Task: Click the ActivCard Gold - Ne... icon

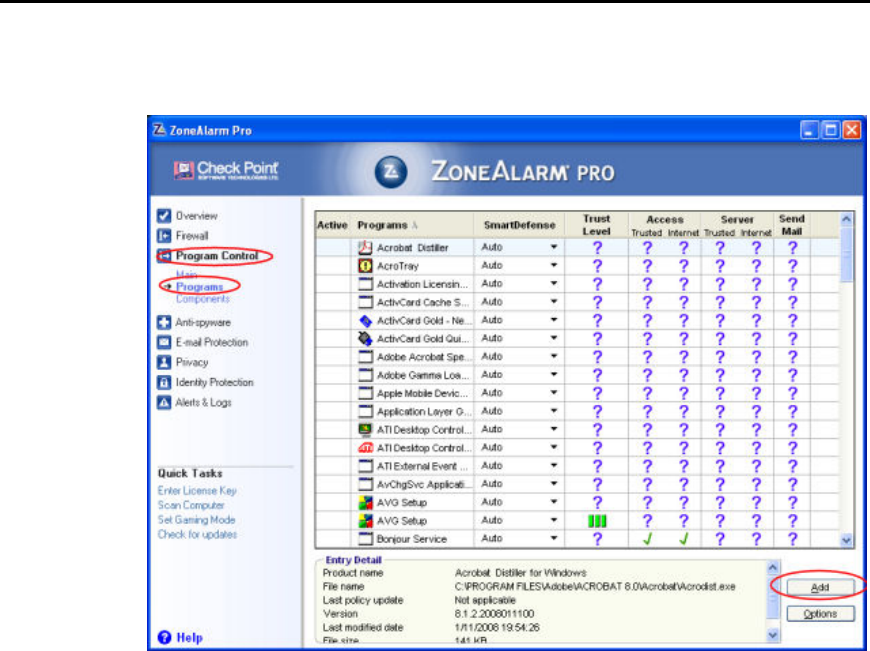Action: pyautogui.click(x=365, y=320)
